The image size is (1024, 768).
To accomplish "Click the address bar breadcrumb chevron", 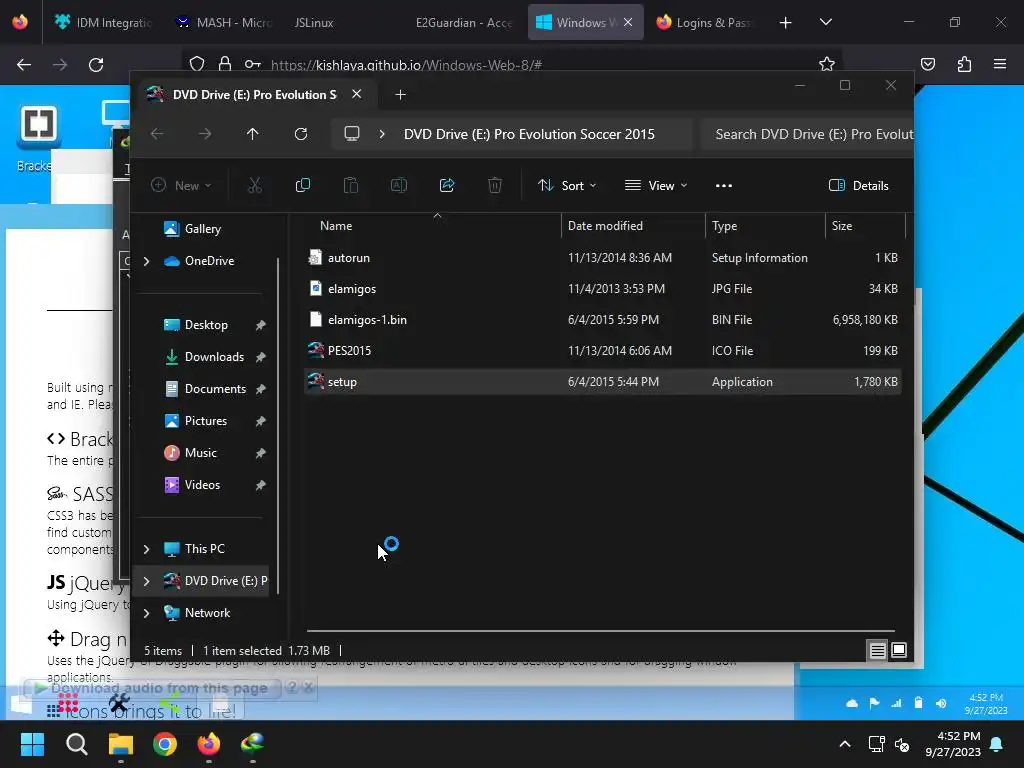I will (x=382, y=134).
